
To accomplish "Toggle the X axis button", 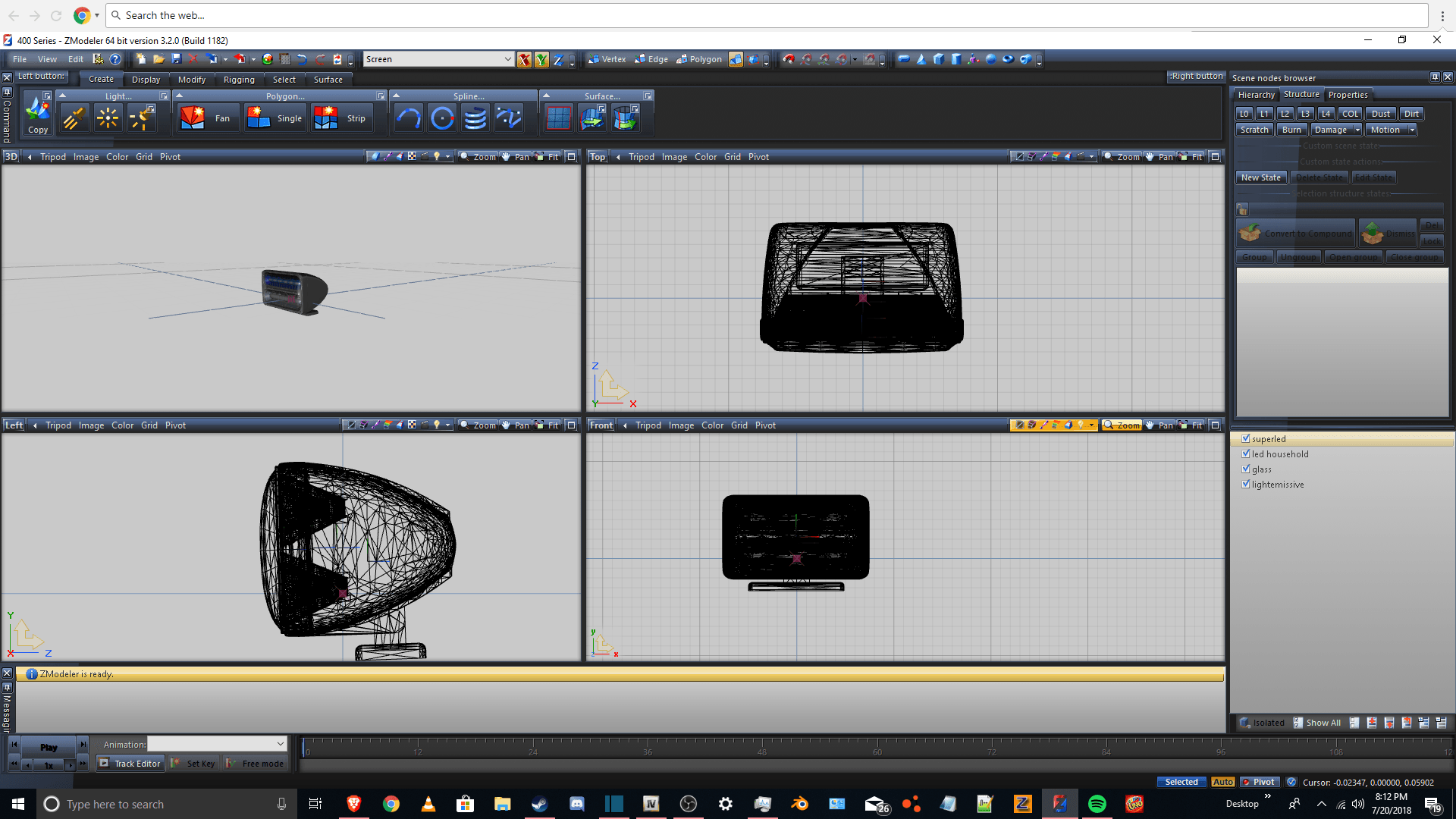I will (x=524, y=59).
